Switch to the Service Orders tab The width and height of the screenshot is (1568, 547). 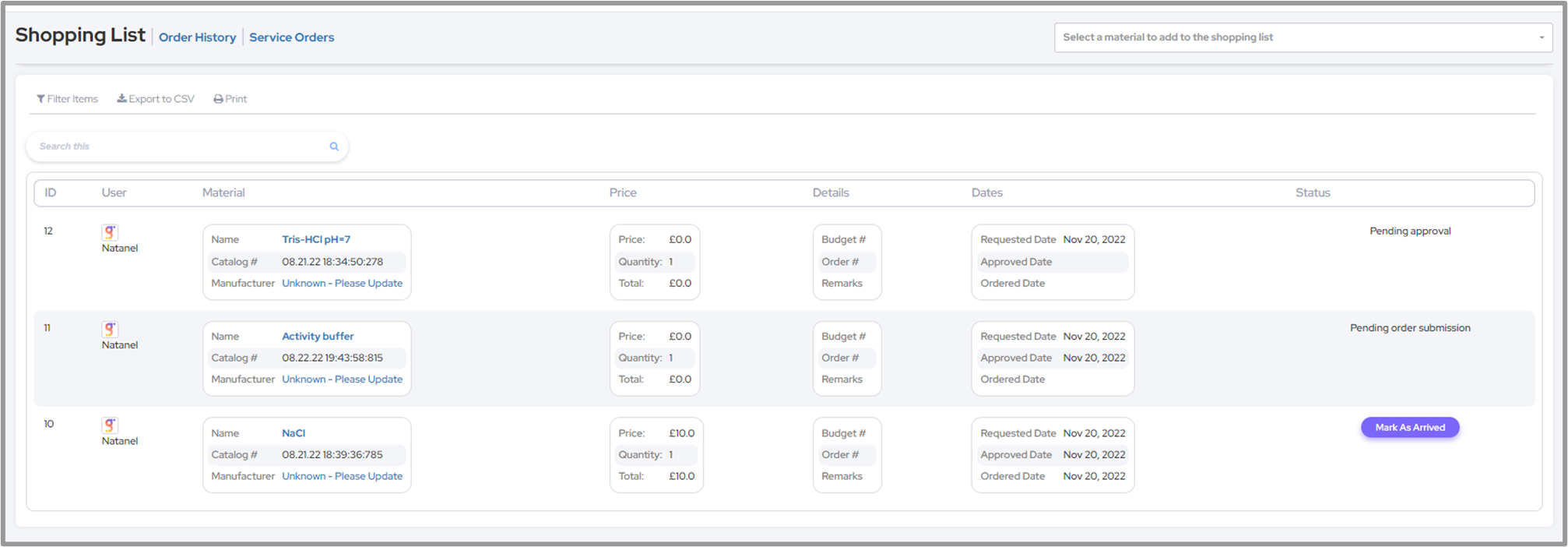[x=291, y=37]
